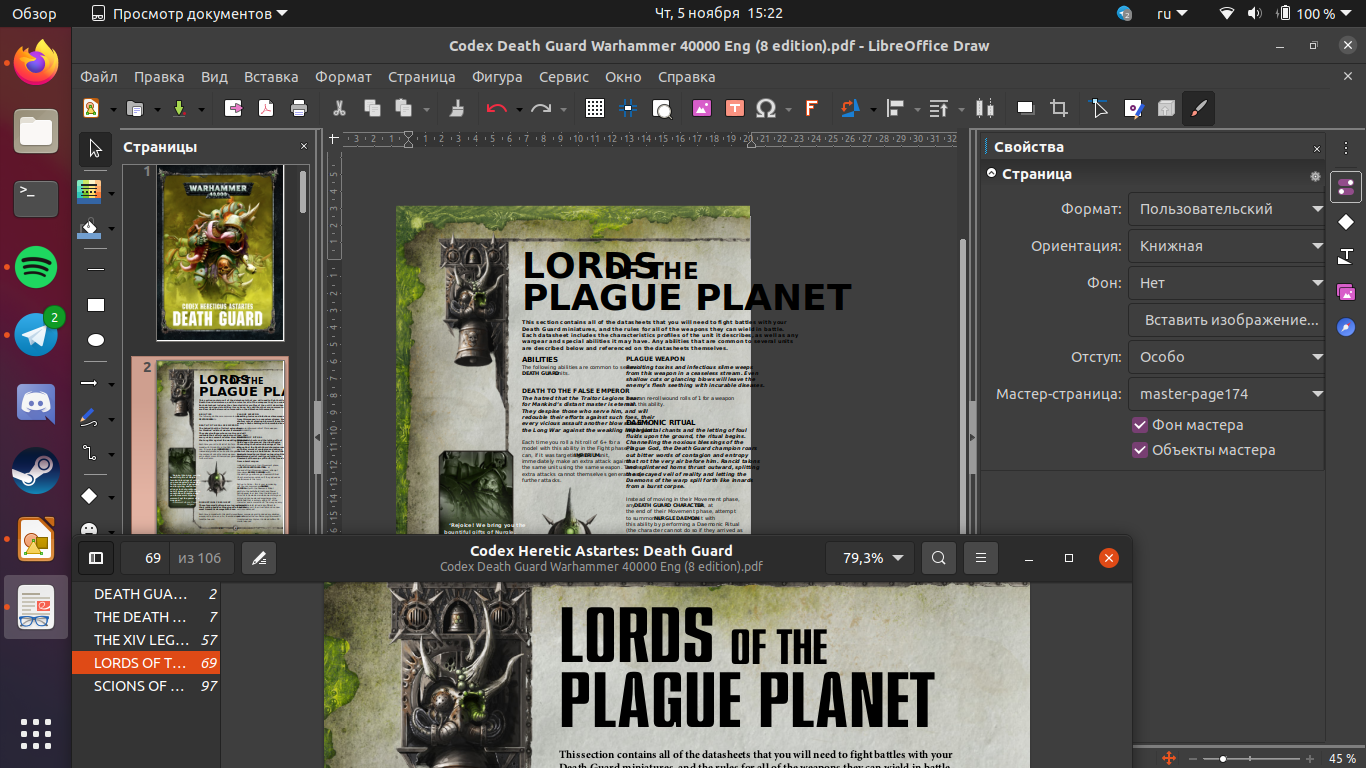Pick the Ellipse shape tool
Viewport: 1366px width, 768px height.
click(x=96, y=340)
